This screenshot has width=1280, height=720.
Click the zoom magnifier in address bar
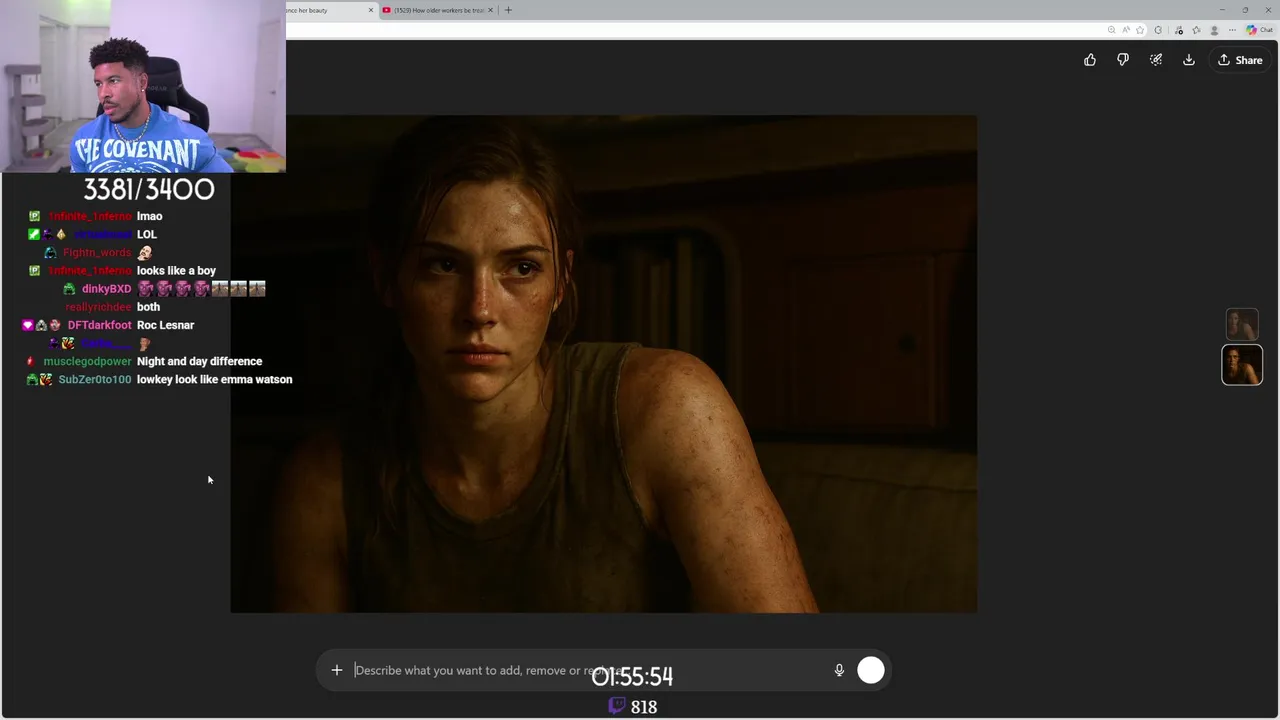coord(1111,30)
